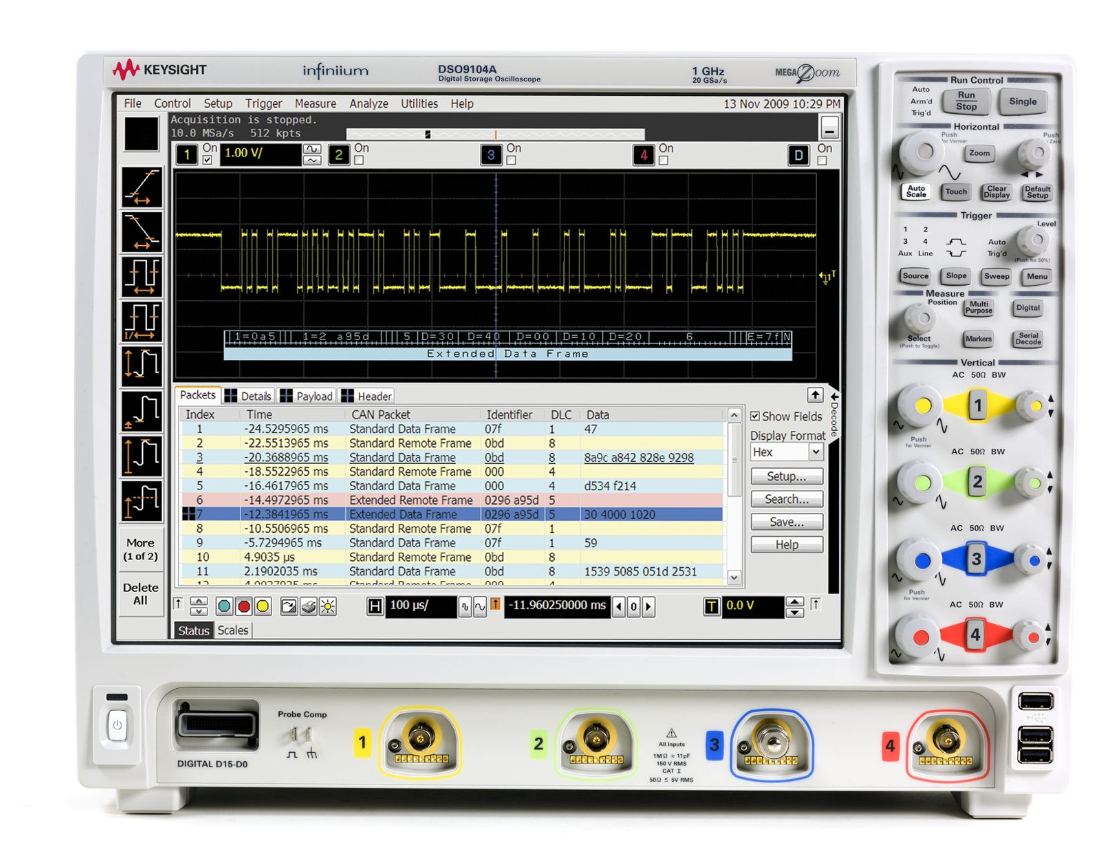Step the trigger level up arrow
This screenshot has height=854, width=1116.
(x=795, y=601)
